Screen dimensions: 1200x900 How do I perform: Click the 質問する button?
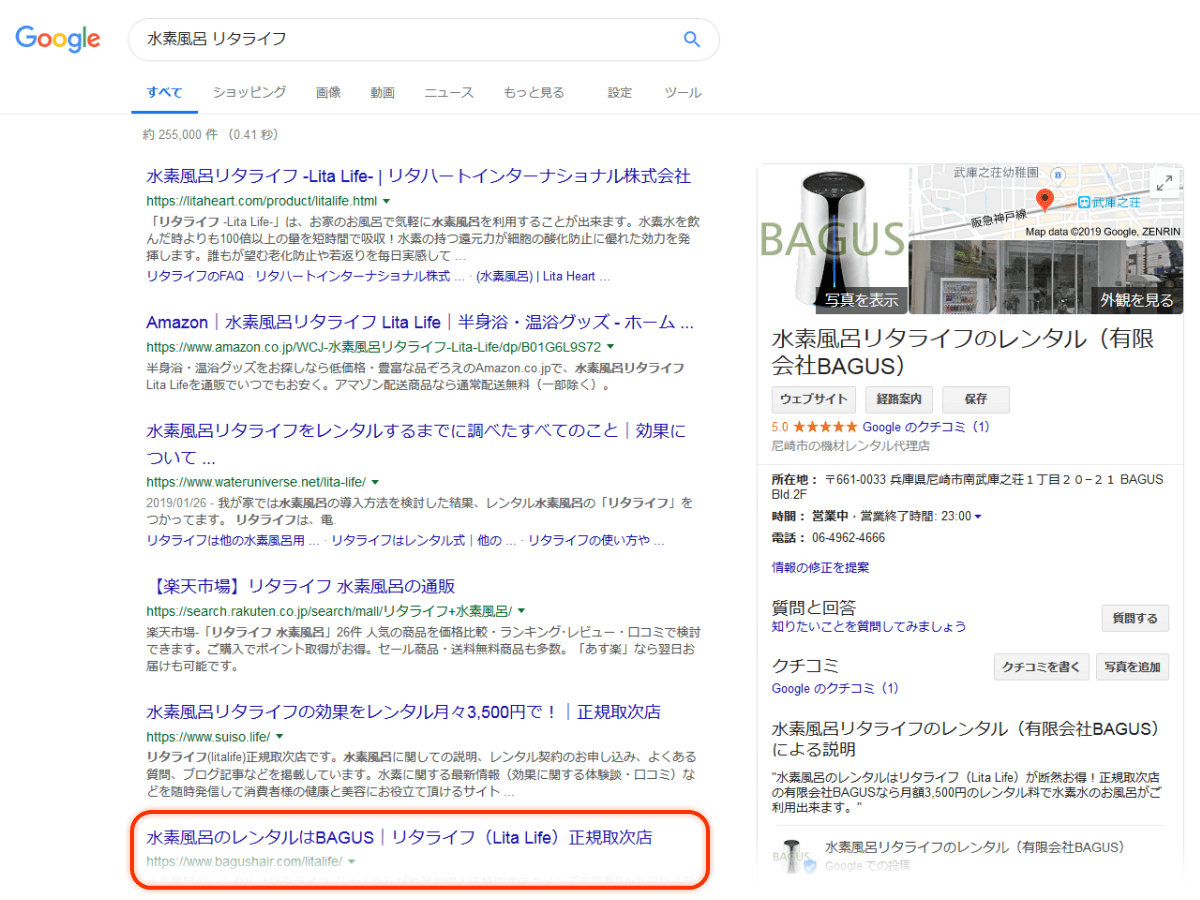tap(1135, 619)
